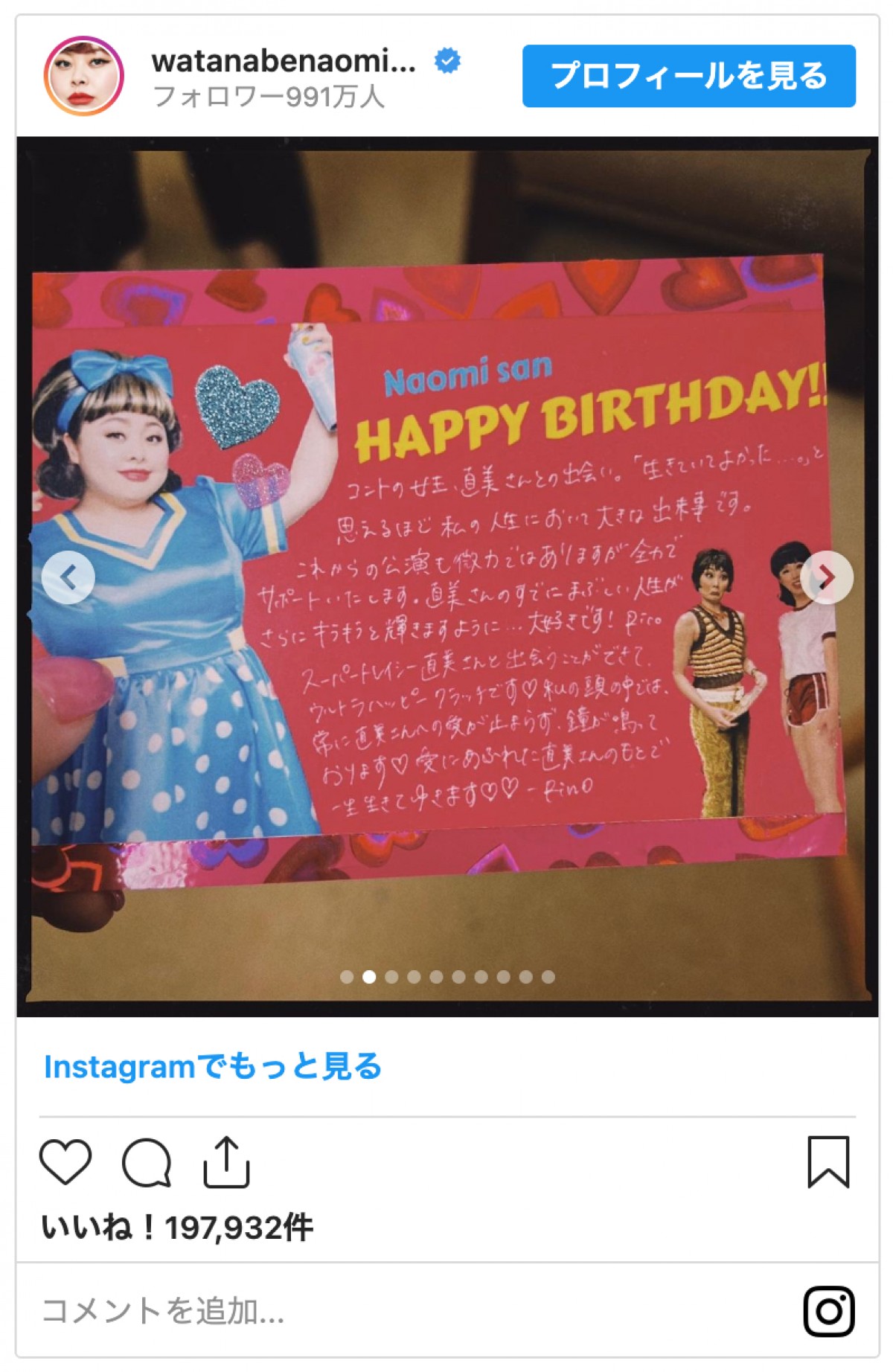Select the third carousel dot
The height and width of the screenshot is (1372, 893).
(391, 977)
